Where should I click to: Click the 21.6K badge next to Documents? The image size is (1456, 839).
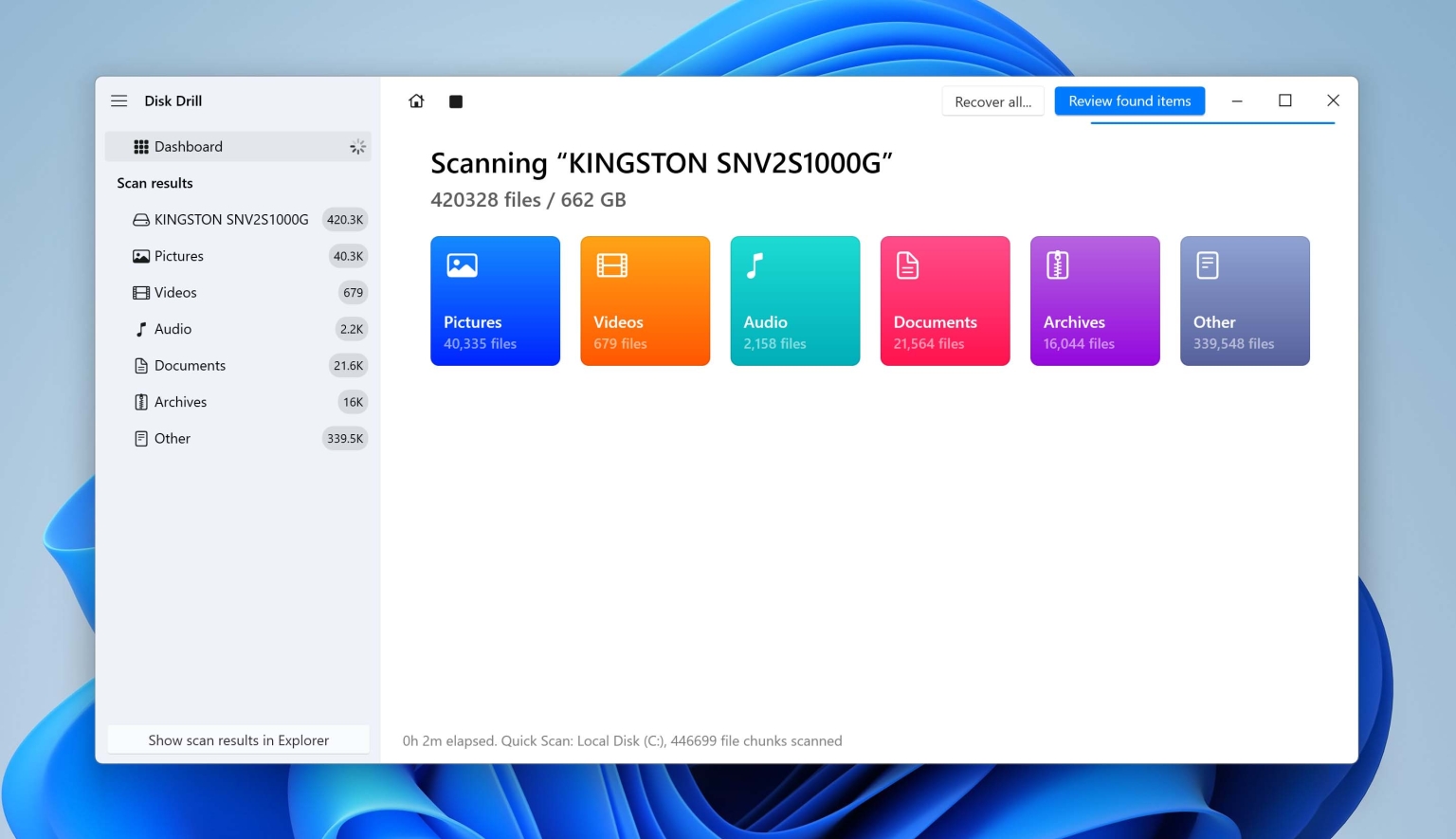[x=348, y=366]
